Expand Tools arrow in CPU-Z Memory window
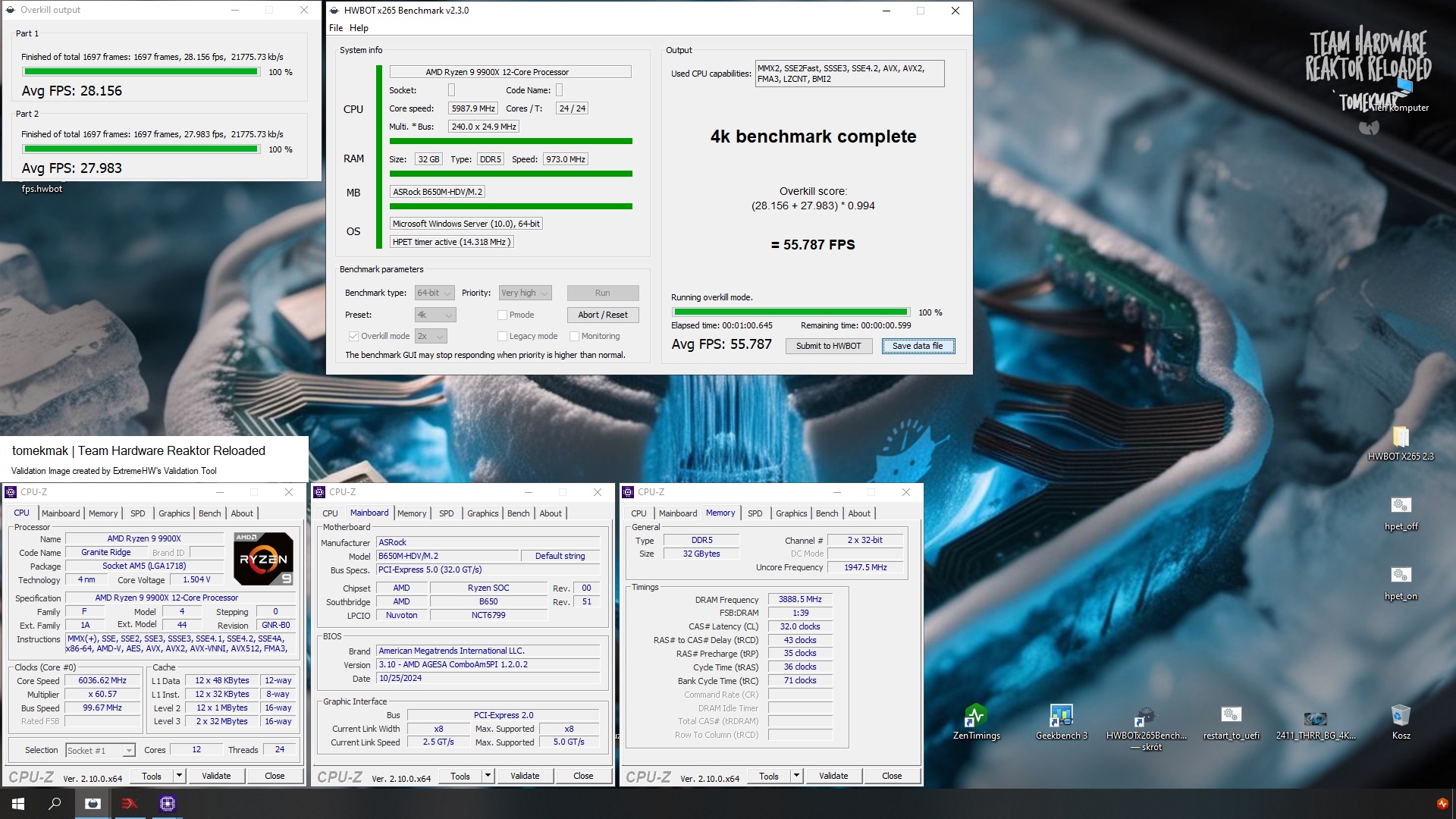The width and height of the screenshot is (1456, 819). click(796, 776)
